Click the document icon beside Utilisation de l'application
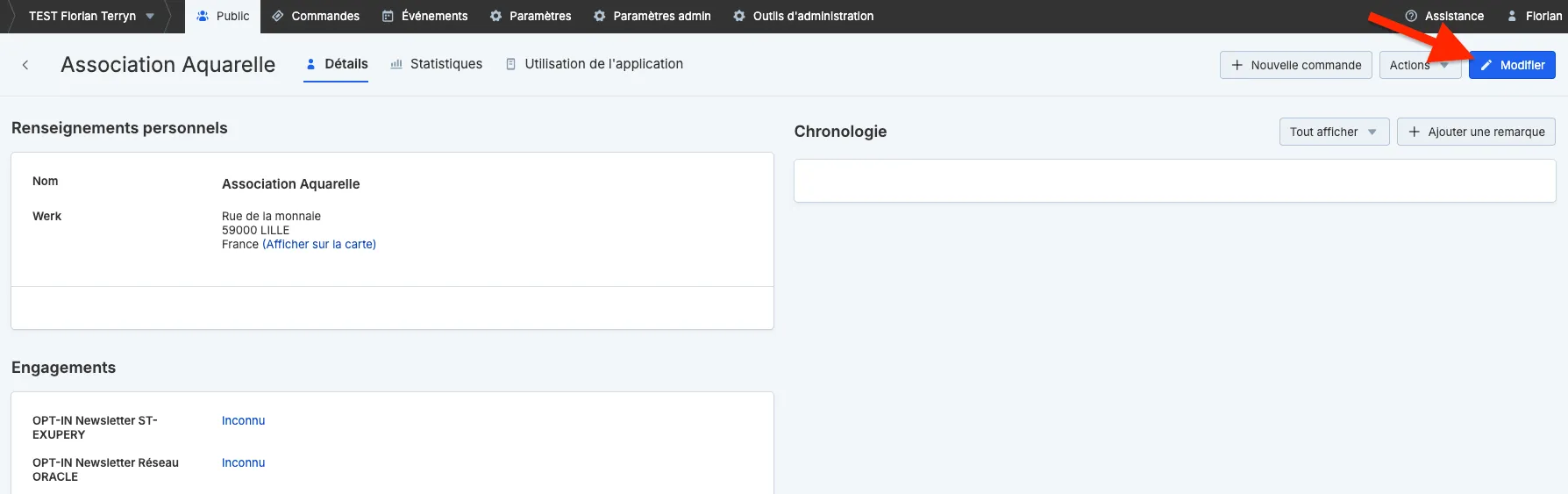 [510, 64]
